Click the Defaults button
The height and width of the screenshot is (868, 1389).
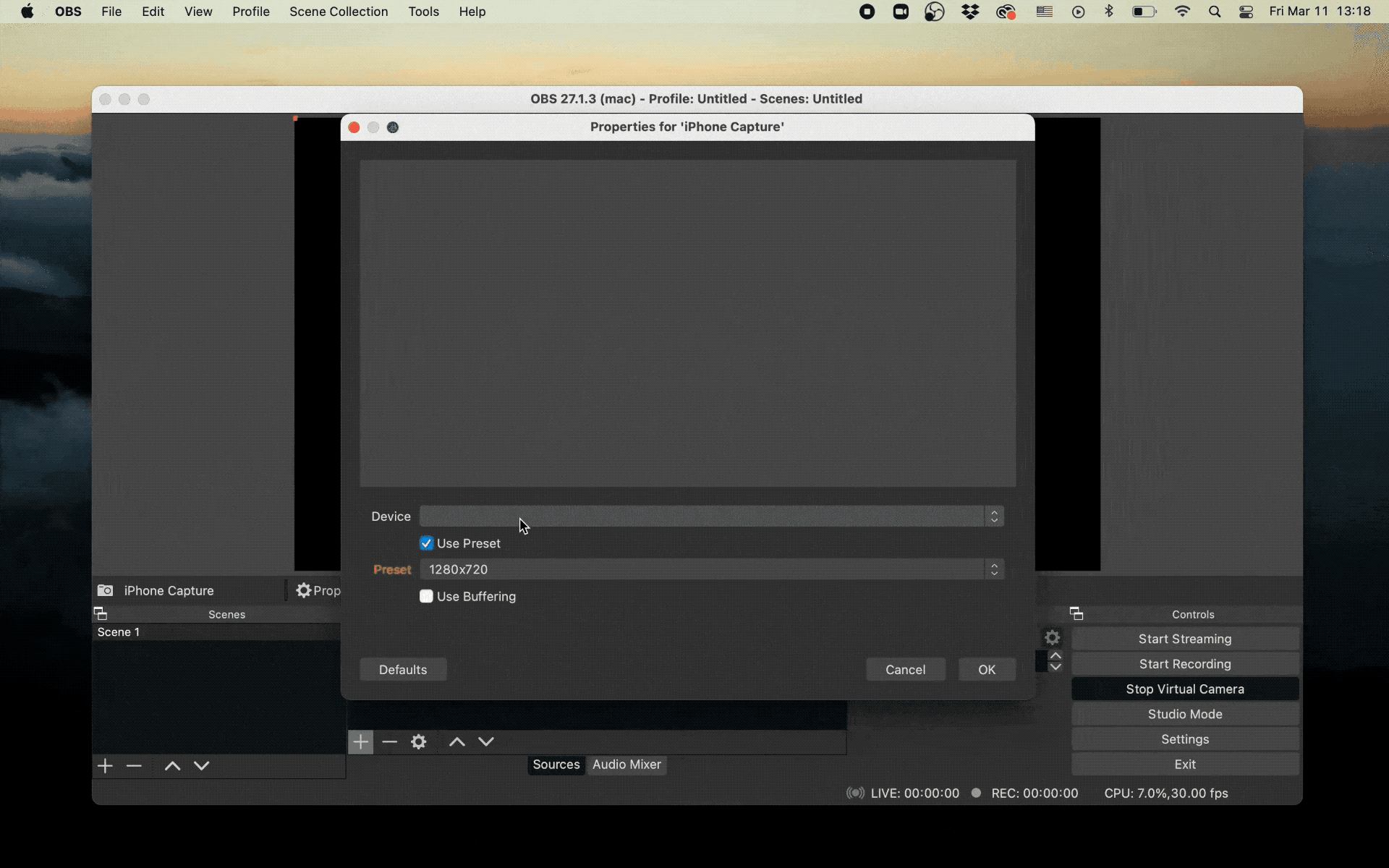[x=402, y=669]
